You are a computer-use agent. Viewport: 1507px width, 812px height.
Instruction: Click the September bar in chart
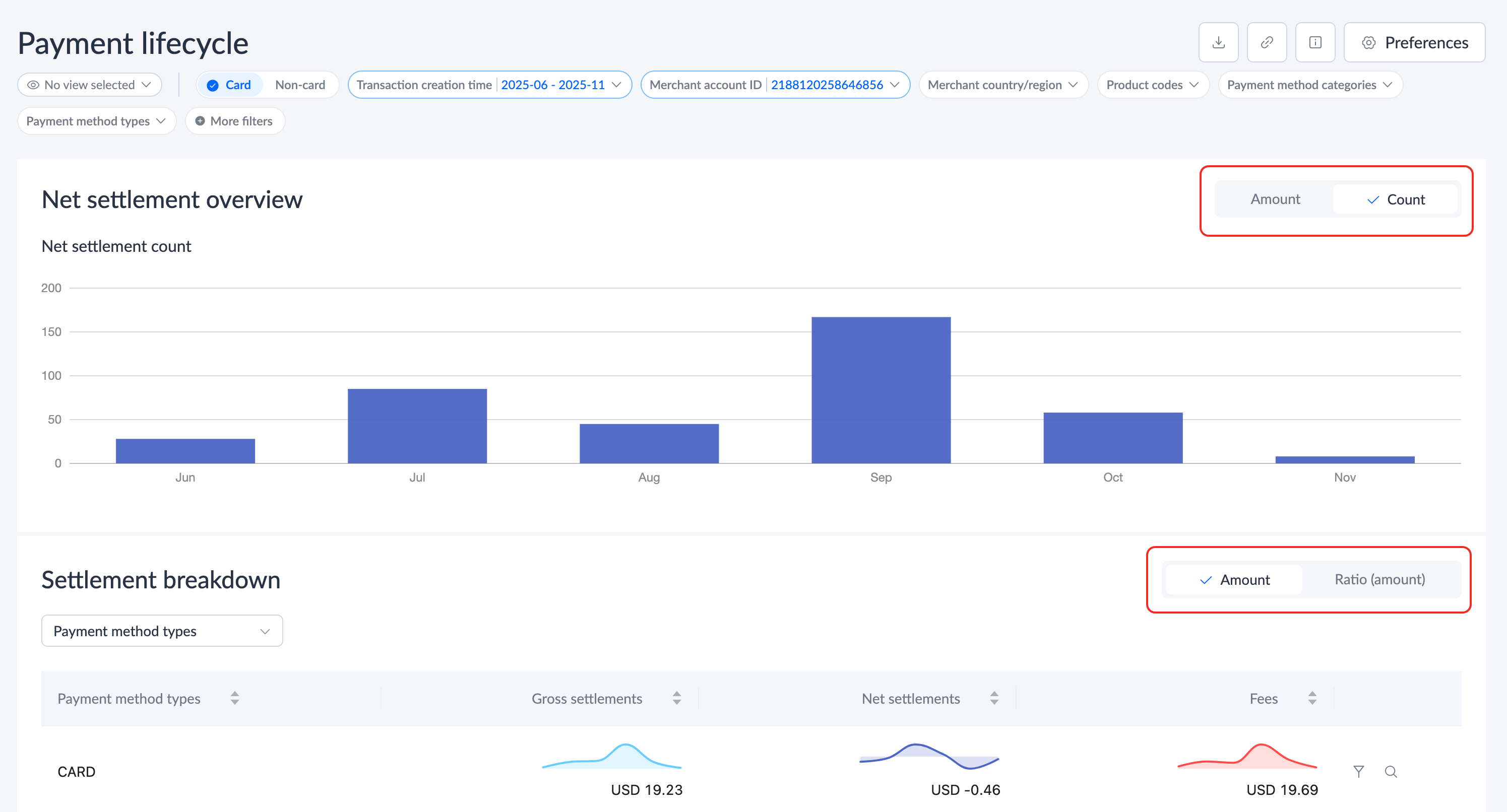[x=881, y=390]
